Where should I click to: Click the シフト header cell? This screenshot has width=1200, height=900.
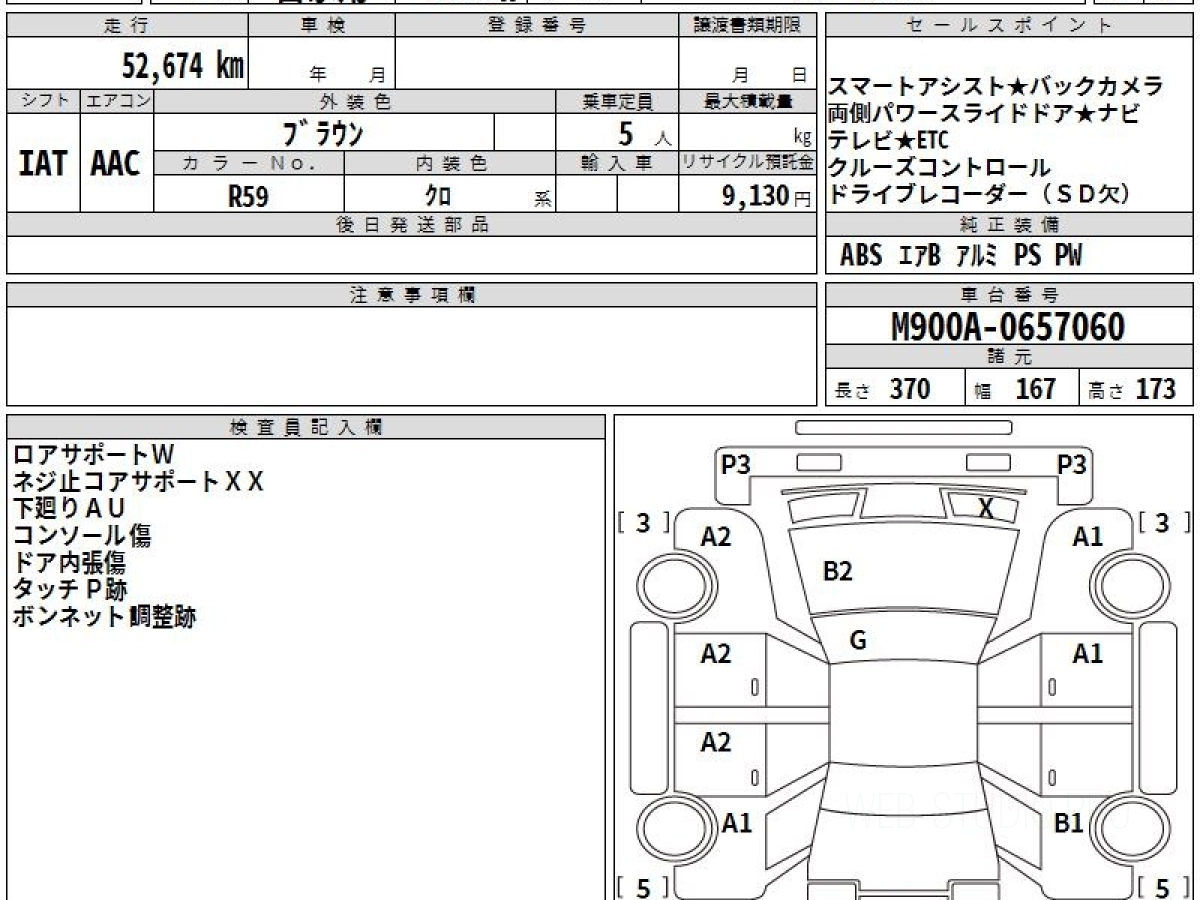click(x=43, y=101)
